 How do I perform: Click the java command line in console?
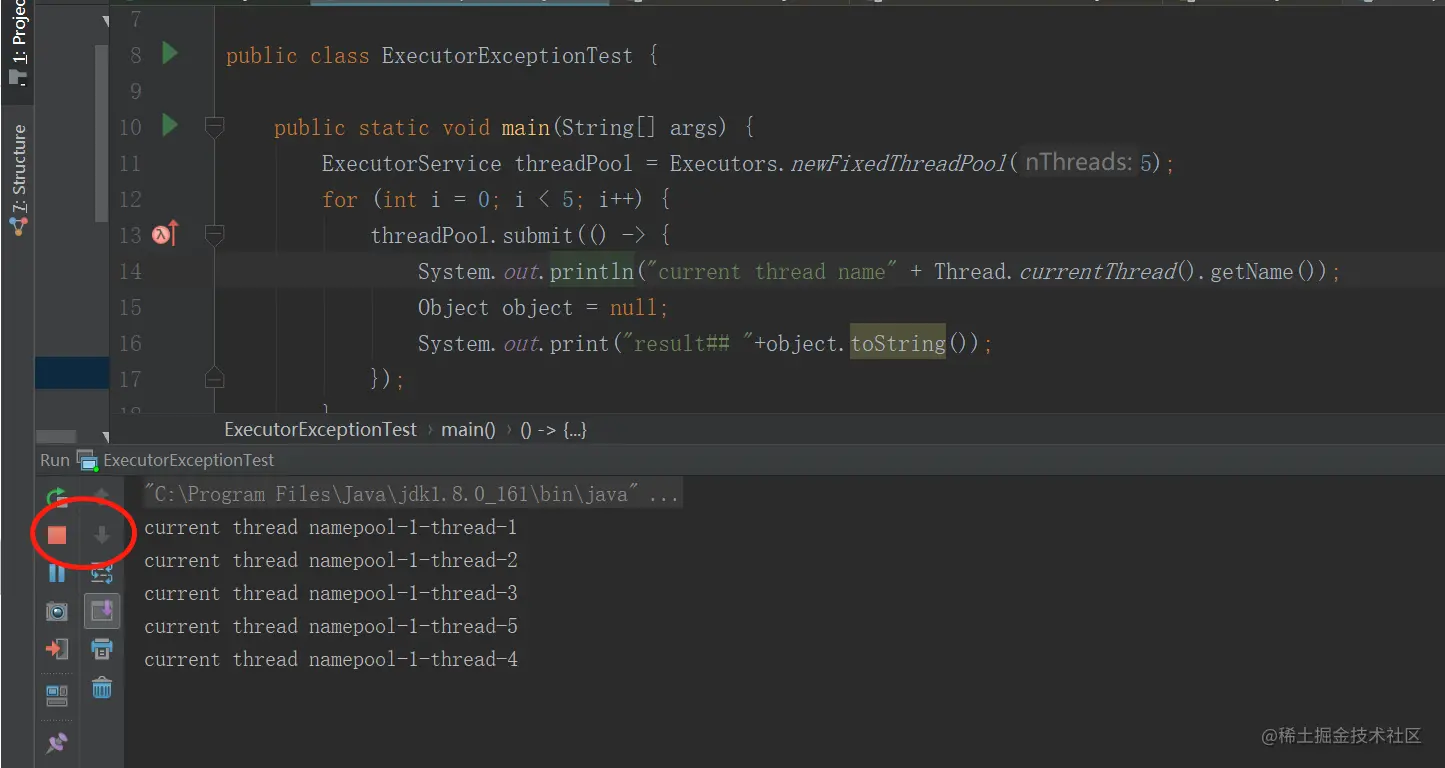(x=412, y=494)
